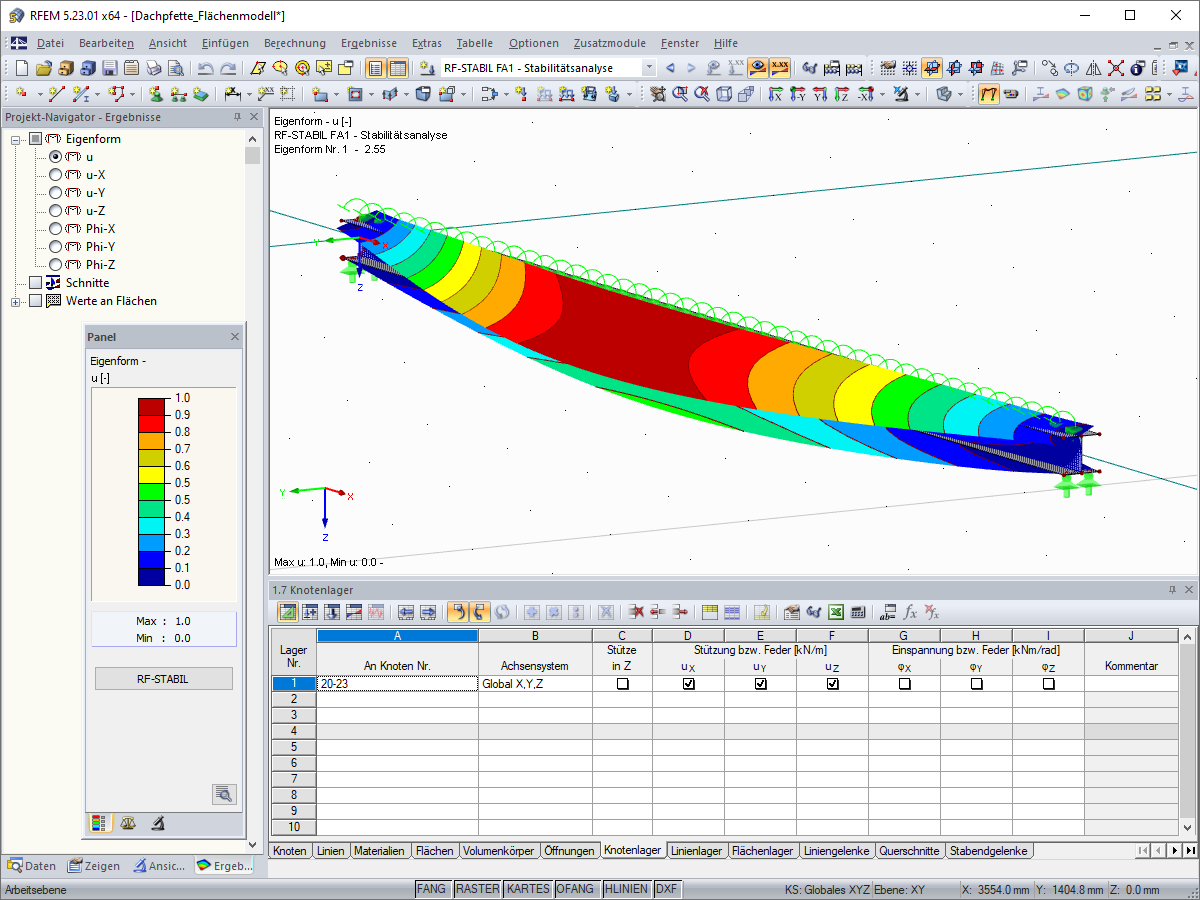Check the Stütze in Z box for row 1
This screenshot has height=900, width=1200.
623,684
